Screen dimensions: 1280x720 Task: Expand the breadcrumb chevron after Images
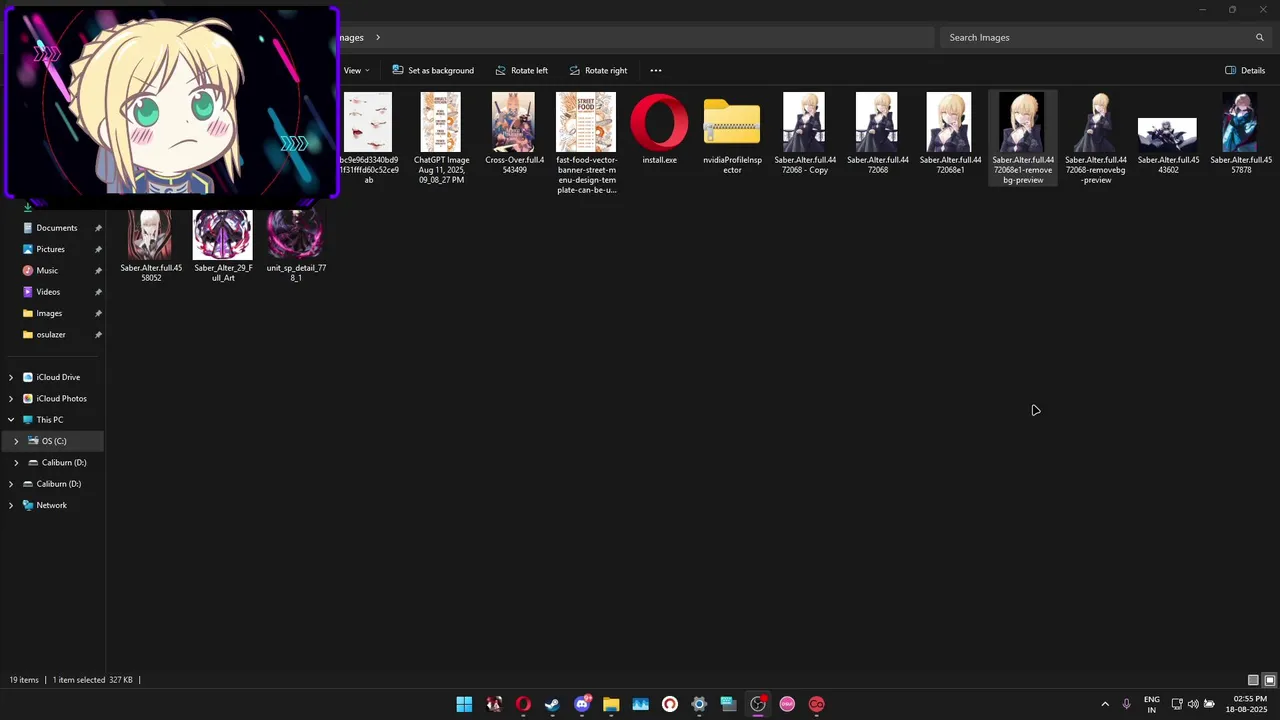pos(378,37)
